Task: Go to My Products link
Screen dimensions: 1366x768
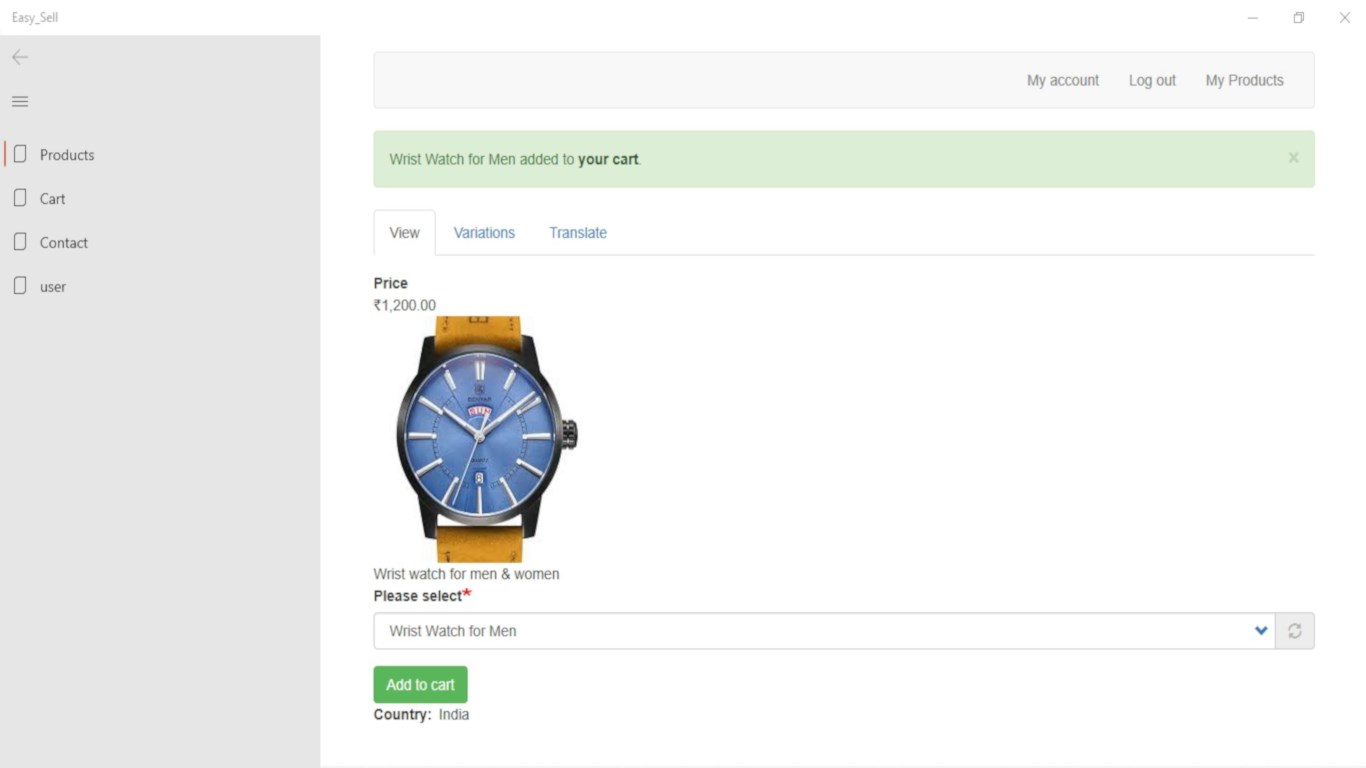Action: [x=1244, y=81]
